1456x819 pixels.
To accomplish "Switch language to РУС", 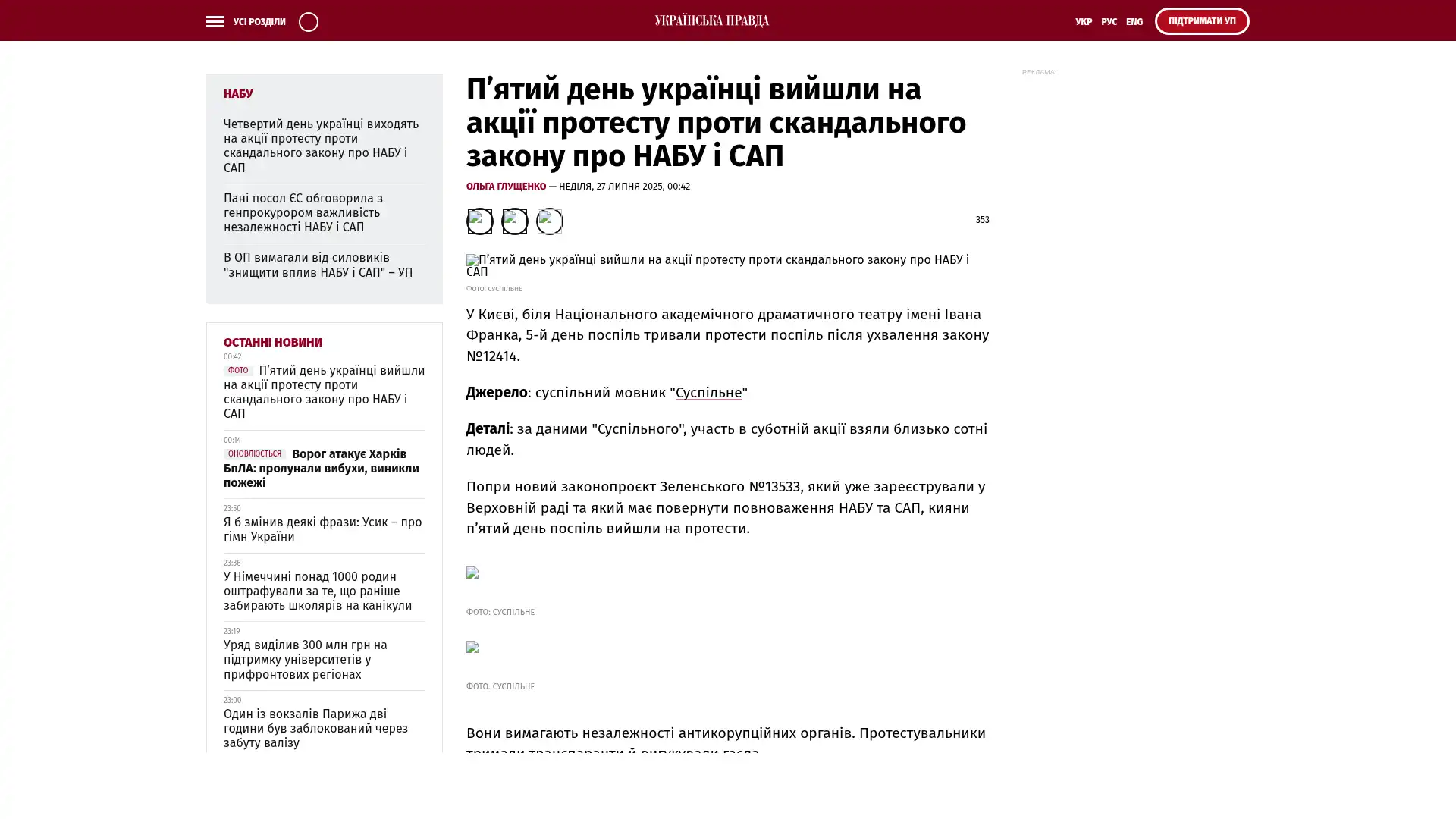I will (1109, 22).
